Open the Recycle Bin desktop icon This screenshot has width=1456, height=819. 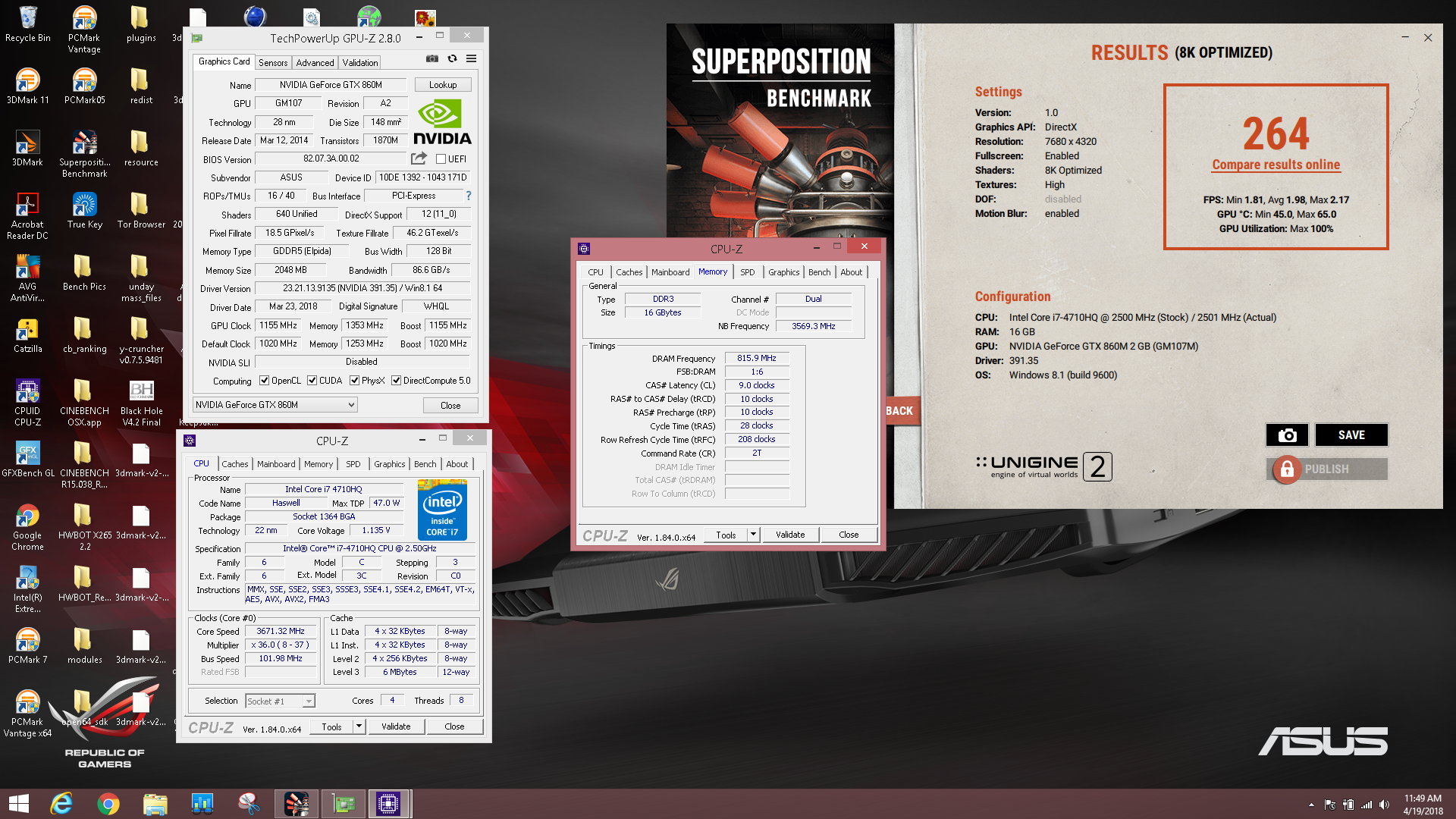coord(28,24)
